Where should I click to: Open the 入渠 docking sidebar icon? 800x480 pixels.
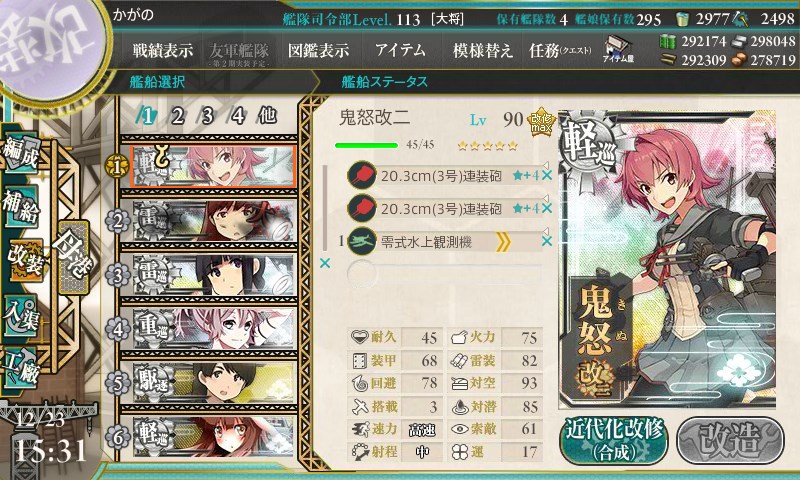22,314
